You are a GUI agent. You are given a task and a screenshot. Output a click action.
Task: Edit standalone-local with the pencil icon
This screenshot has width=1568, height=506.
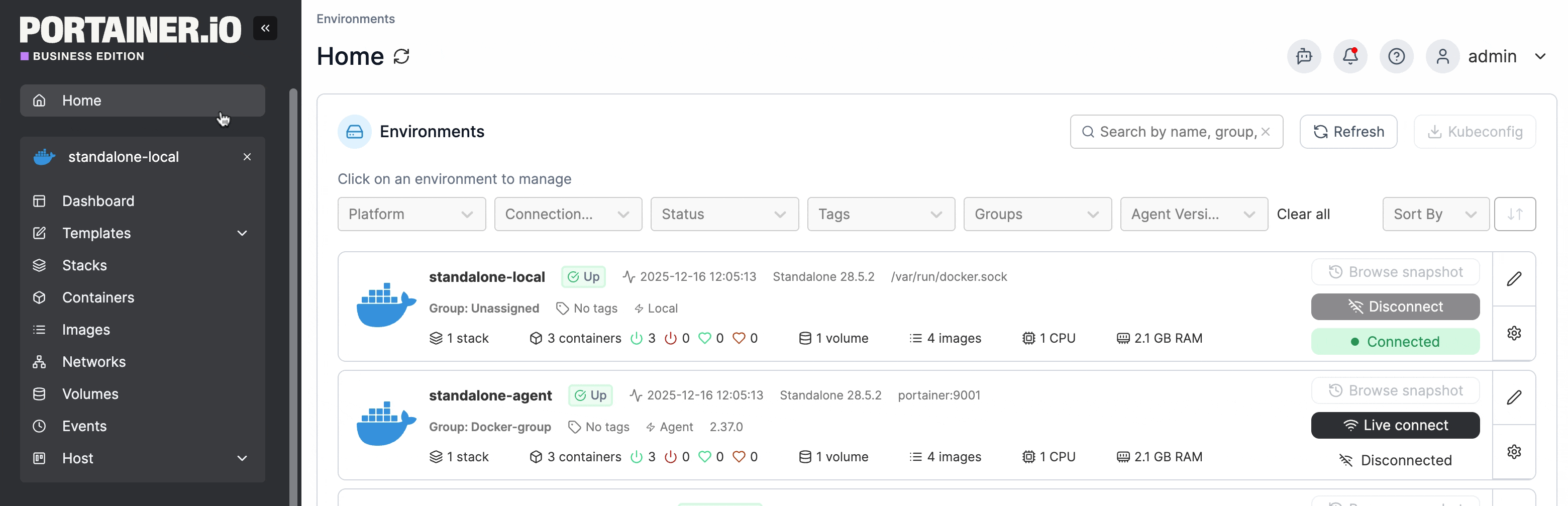1514,279
